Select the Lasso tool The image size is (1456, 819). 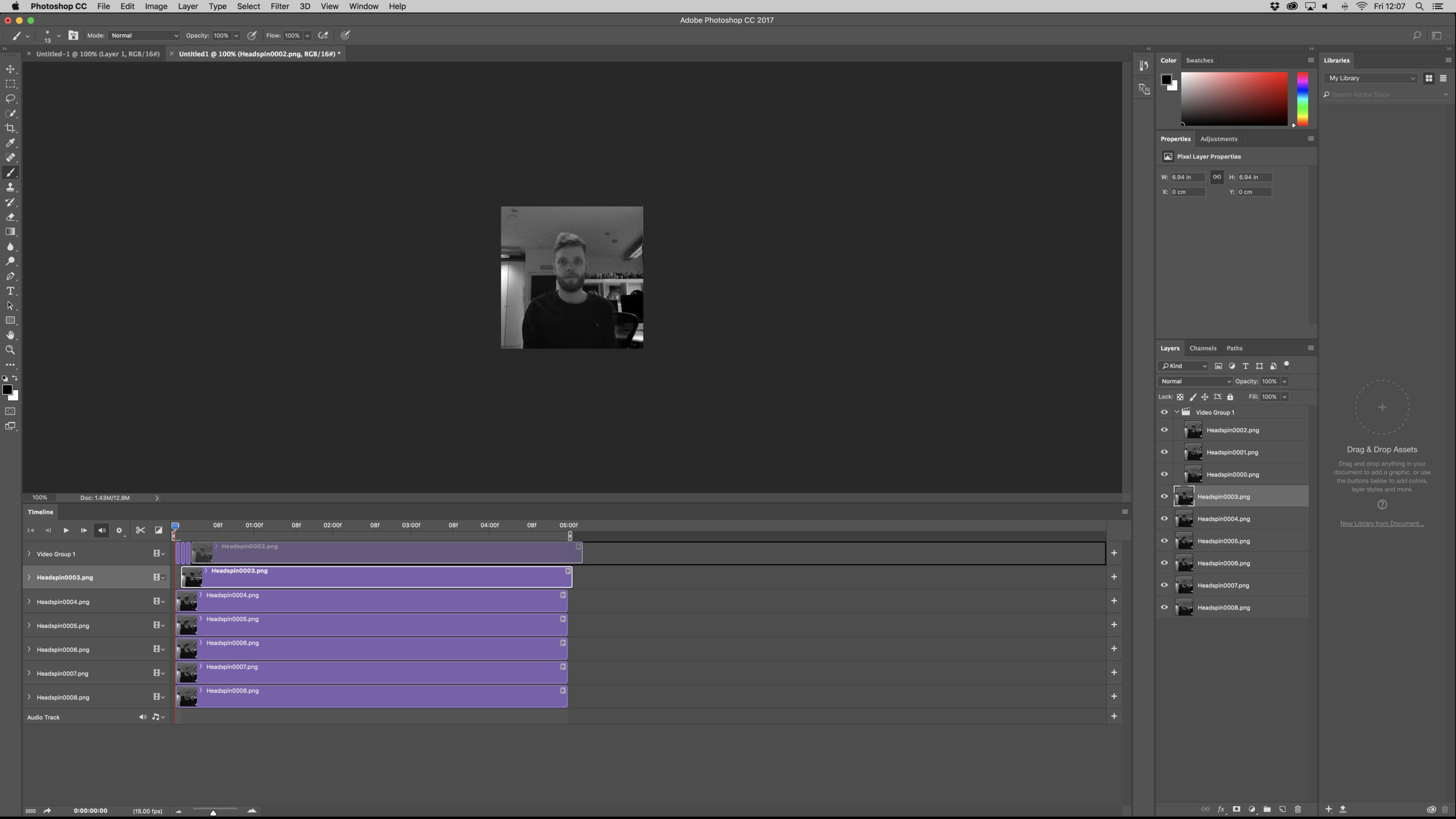point(10,98)
